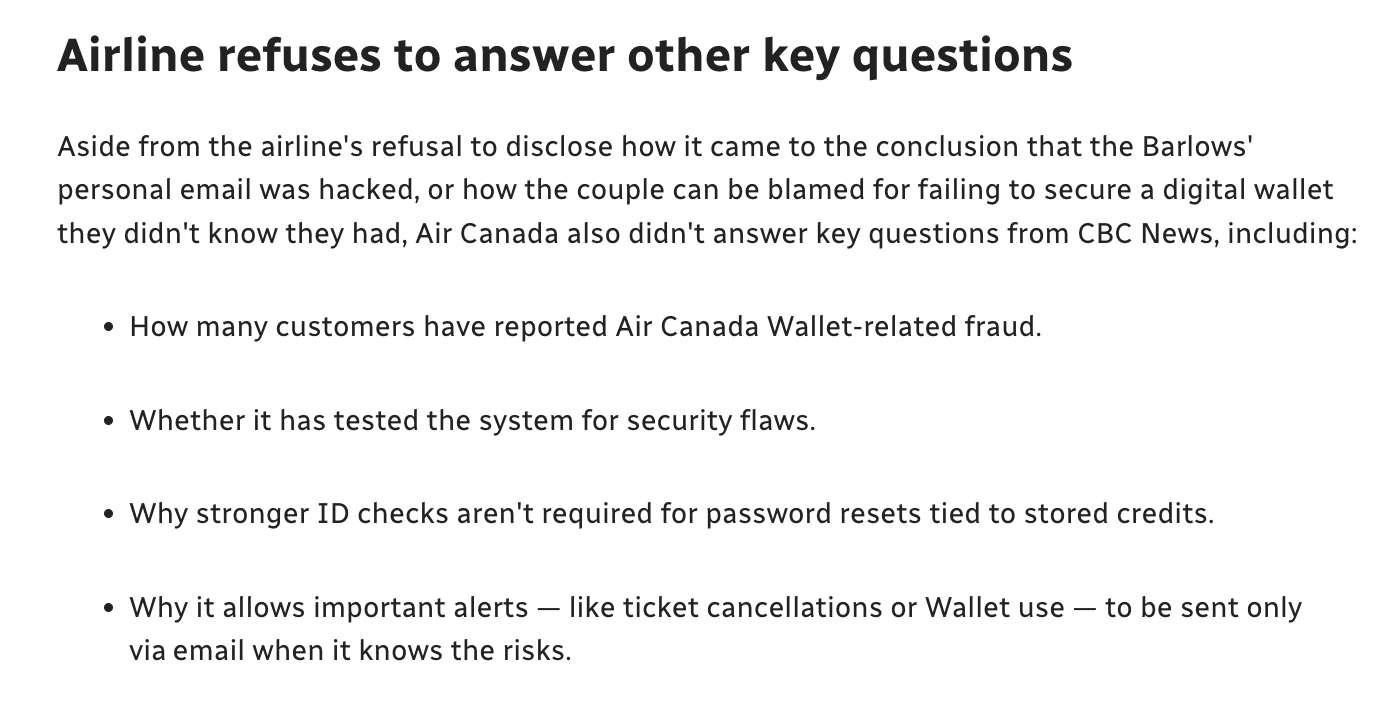Click the bullet dot before "Why stronger ID checks"
This screenshot has width=1386, height=702.
(x=109, y=515)
